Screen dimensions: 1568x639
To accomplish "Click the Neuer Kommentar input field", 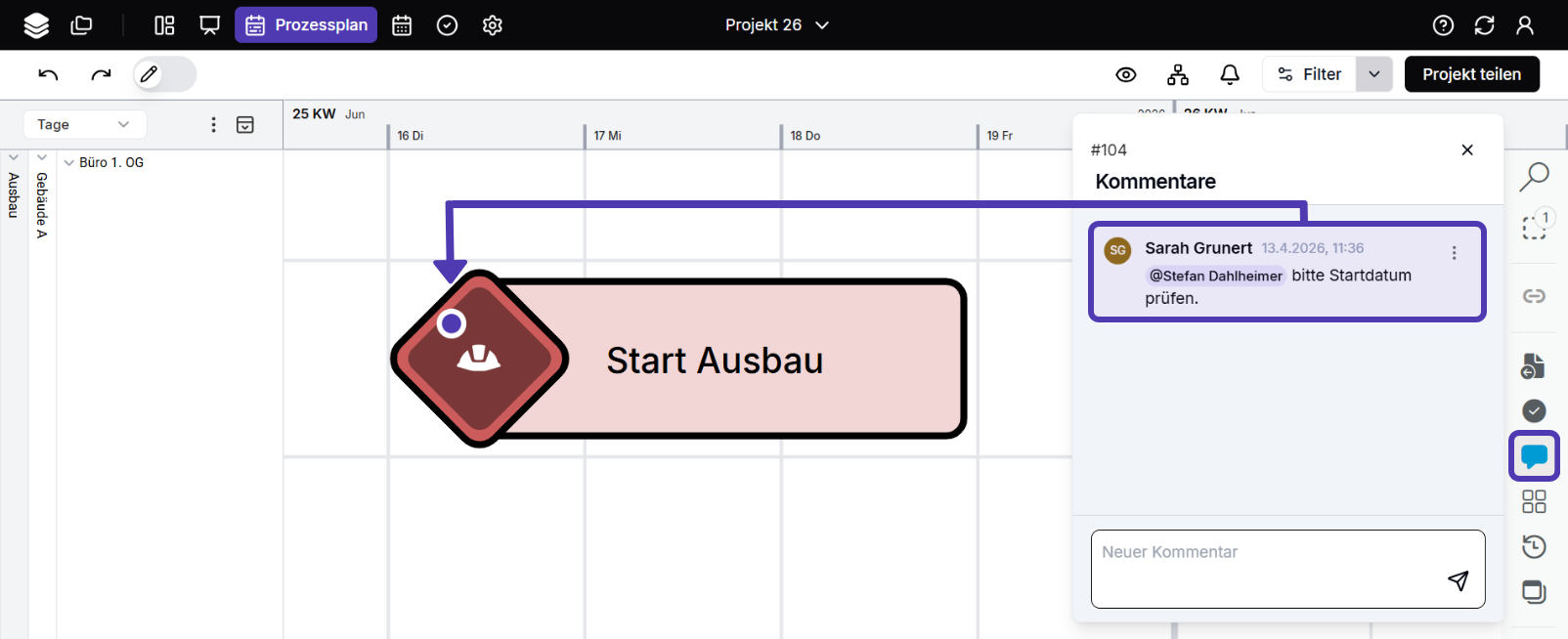I will coord(1287,569).
